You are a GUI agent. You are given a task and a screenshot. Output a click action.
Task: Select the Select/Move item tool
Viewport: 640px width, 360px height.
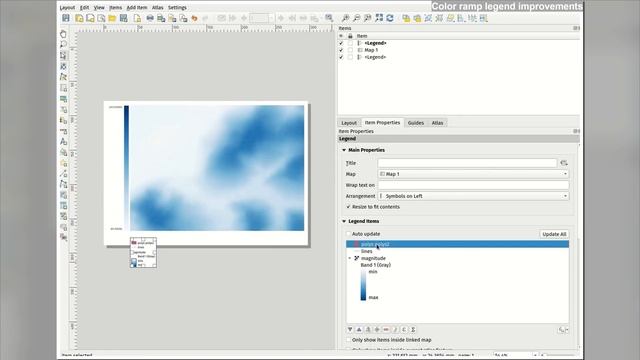pyautogui.click(x=63, y=55)
